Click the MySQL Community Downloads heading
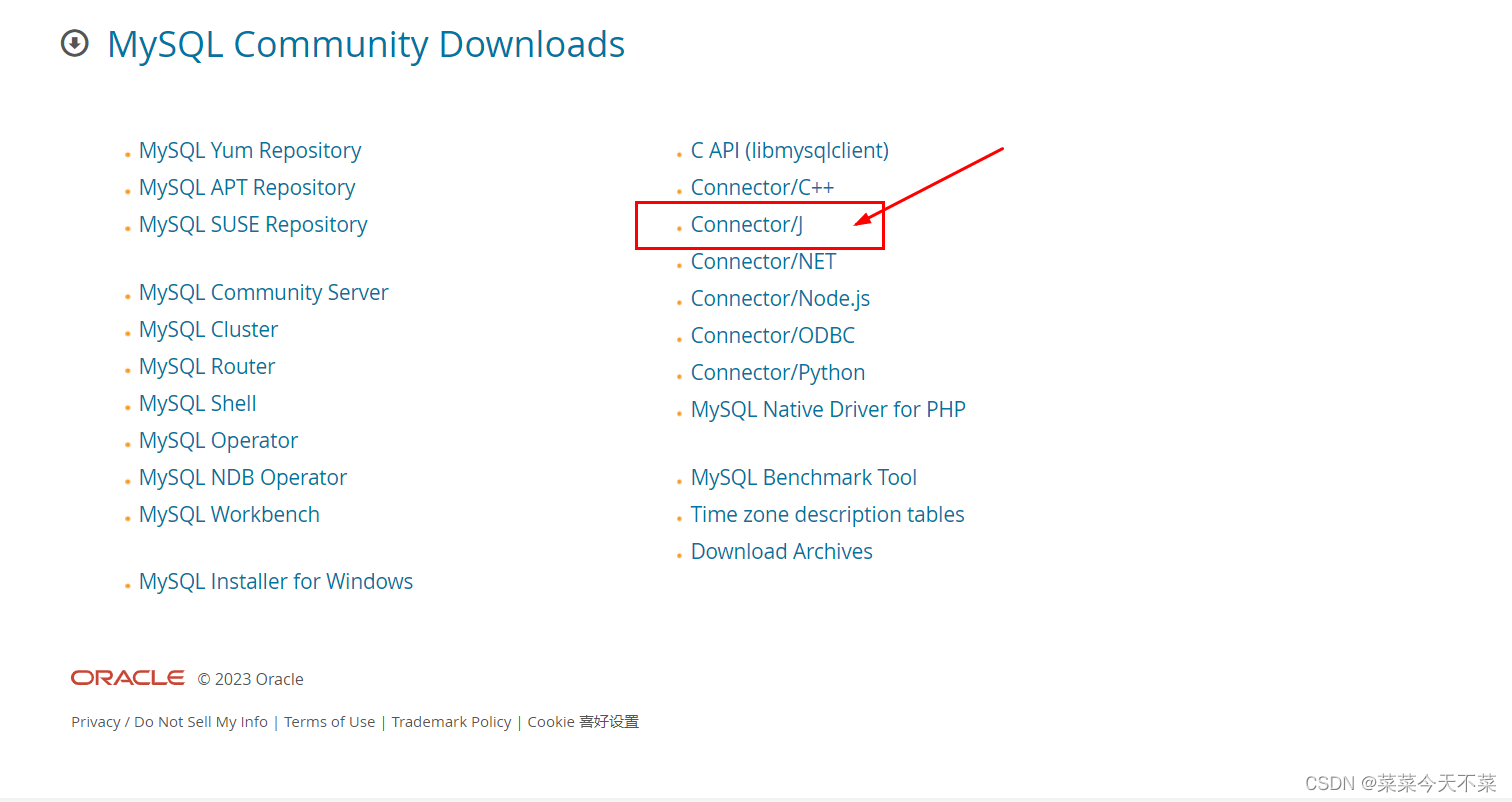The height and width of the screenshot is (802, 1512). tap(366, 45)
